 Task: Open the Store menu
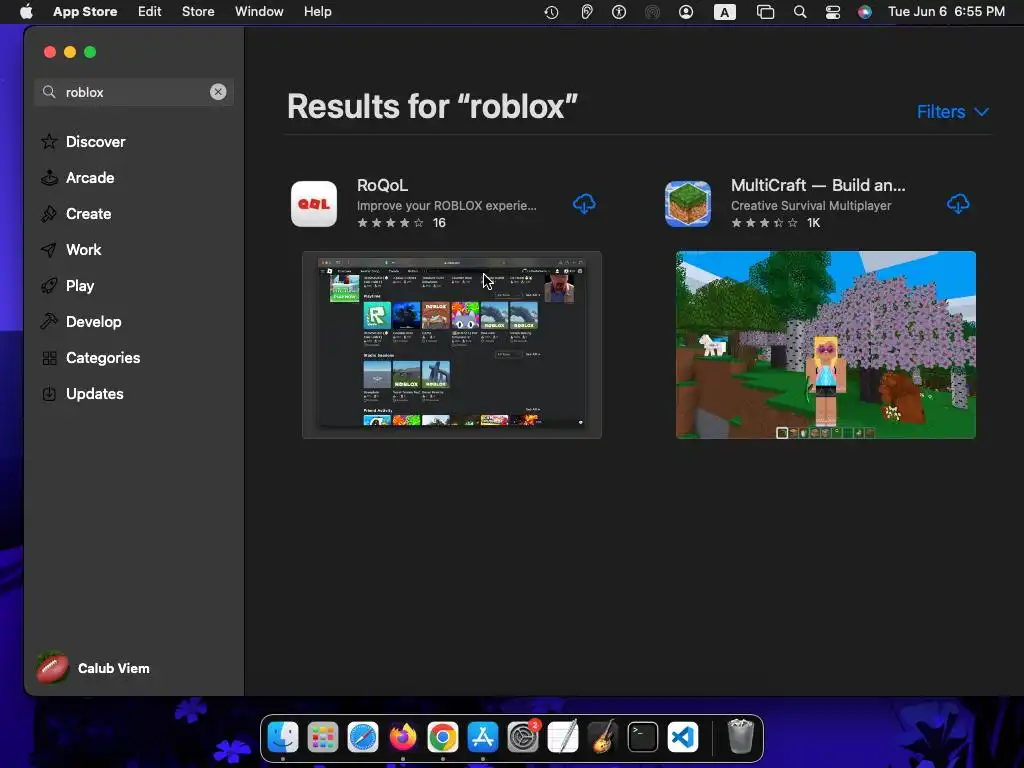[x=198, y=12]
